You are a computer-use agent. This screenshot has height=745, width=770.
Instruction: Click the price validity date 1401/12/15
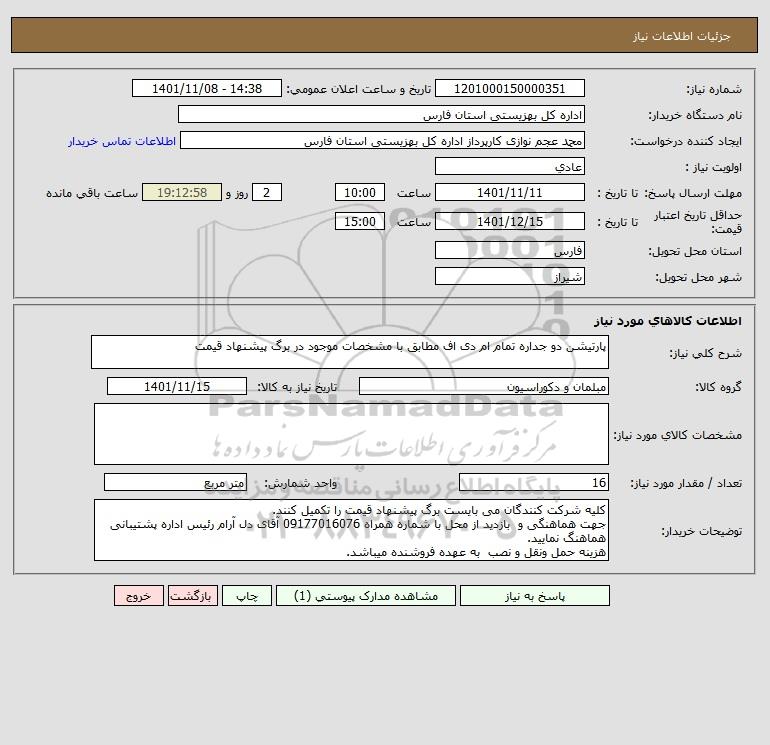click(510, 221)
